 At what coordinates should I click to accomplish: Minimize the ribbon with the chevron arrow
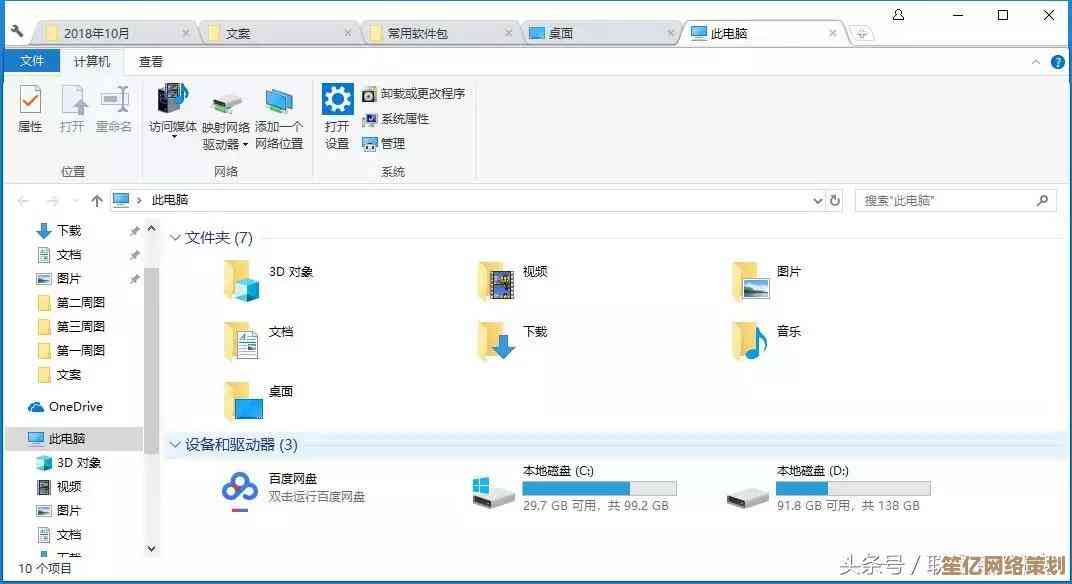tap(1037, 62)
